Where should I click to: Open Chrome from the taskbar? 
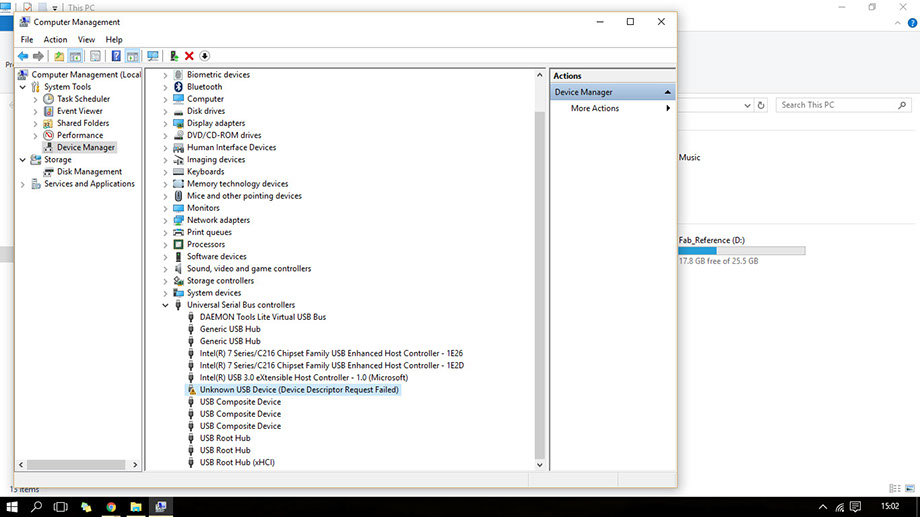point(111,506)
